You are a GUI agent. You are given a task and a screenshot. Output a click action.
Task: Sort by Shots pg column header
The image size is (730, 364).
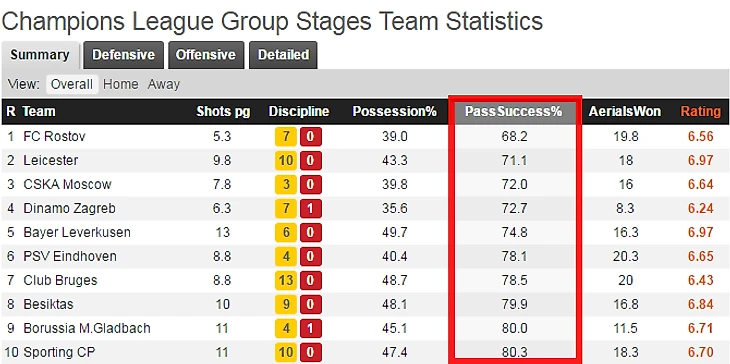pos(223,112)
